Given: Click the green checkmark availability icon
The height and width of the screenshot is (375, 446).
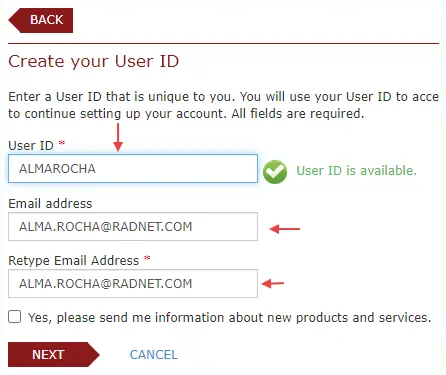Looking at the screenshot, I should (x=275, y=172).
